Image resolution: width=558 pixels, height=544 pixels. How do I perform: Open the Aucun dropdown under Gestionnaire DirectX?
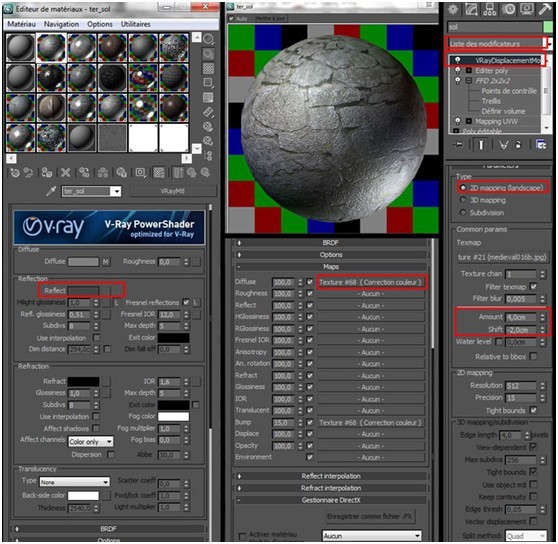pyautogui.click(x=372, y=535)
